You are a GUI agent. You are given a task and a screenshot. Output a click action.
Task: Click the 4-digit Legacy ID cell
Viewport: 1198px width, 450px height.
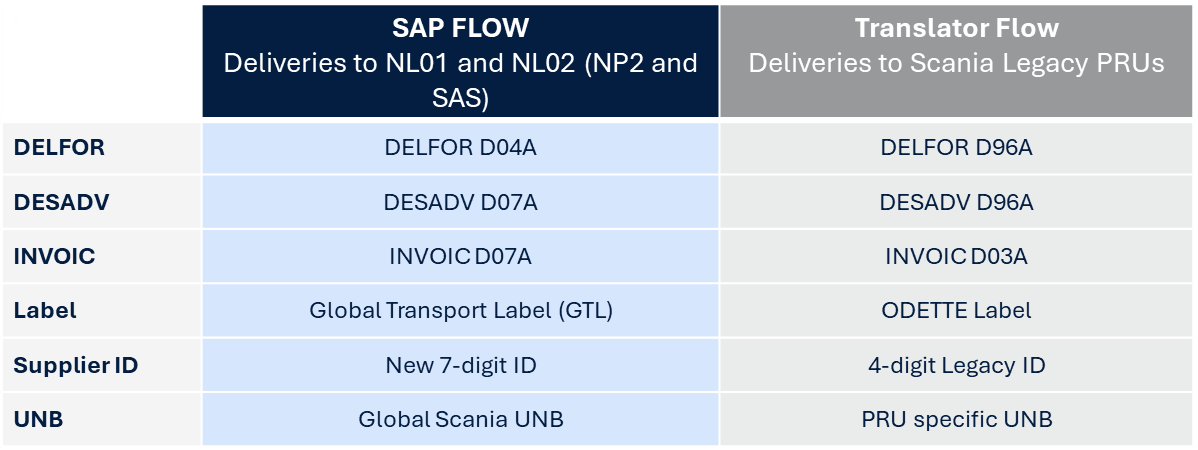956,365
